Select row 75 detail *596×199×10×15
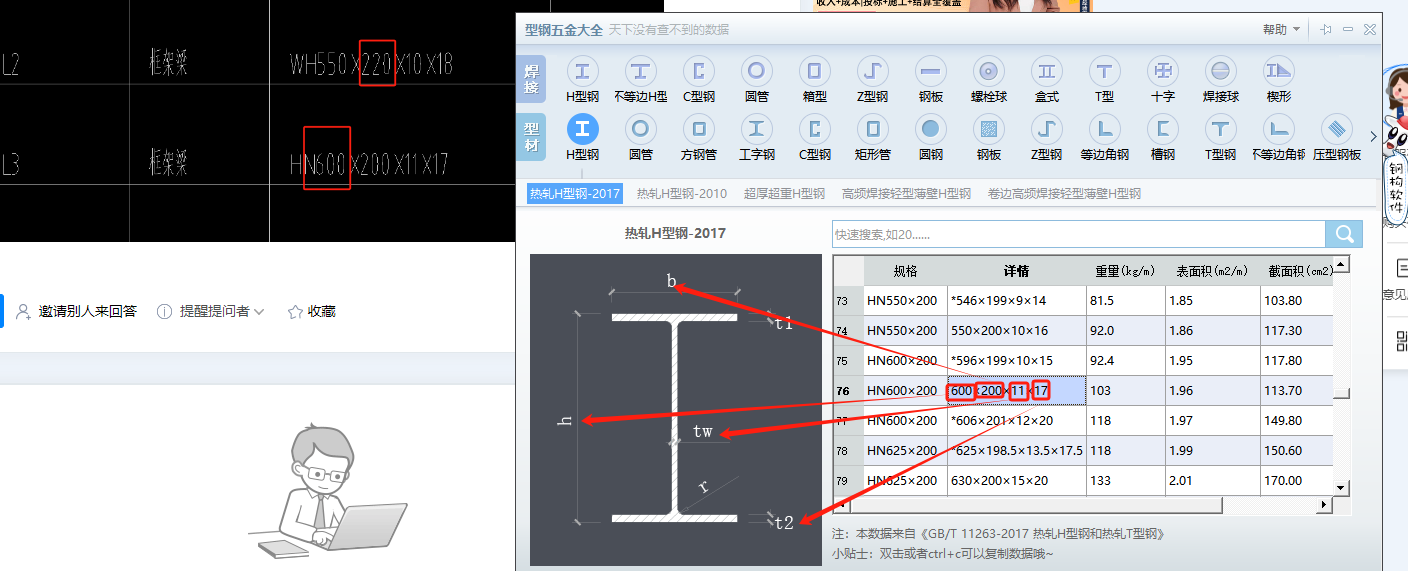The width and height of the screenshot is (1408, 571). coord(1017,361)
